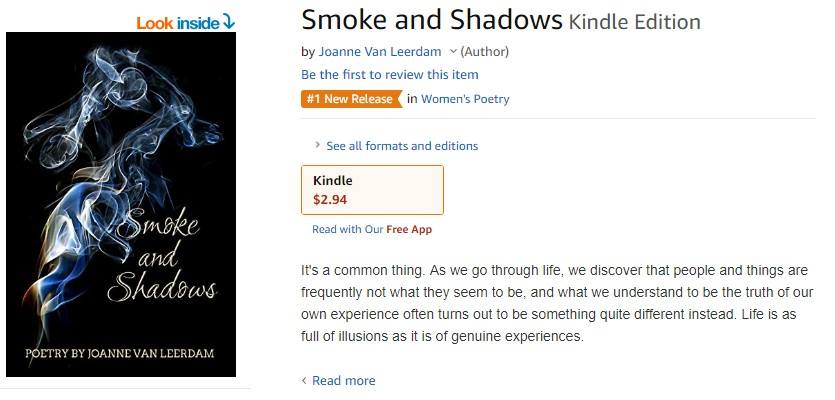Expand description with Read more chevron

(305, 381)
